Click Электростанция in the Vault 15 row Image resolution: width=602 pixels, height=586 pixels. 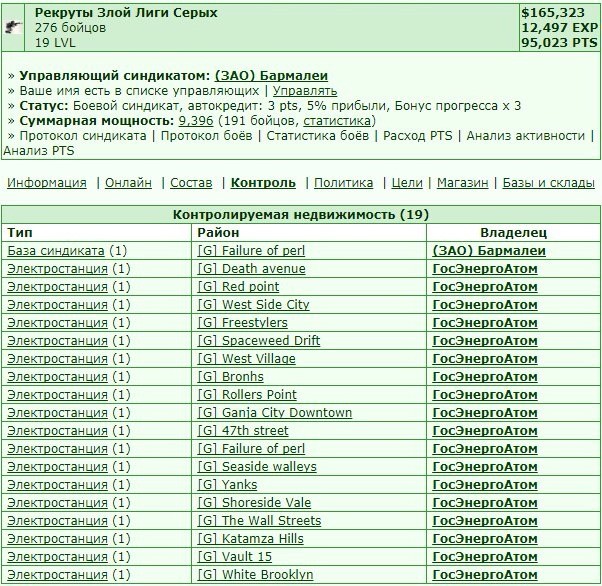(x=57, y=556)
